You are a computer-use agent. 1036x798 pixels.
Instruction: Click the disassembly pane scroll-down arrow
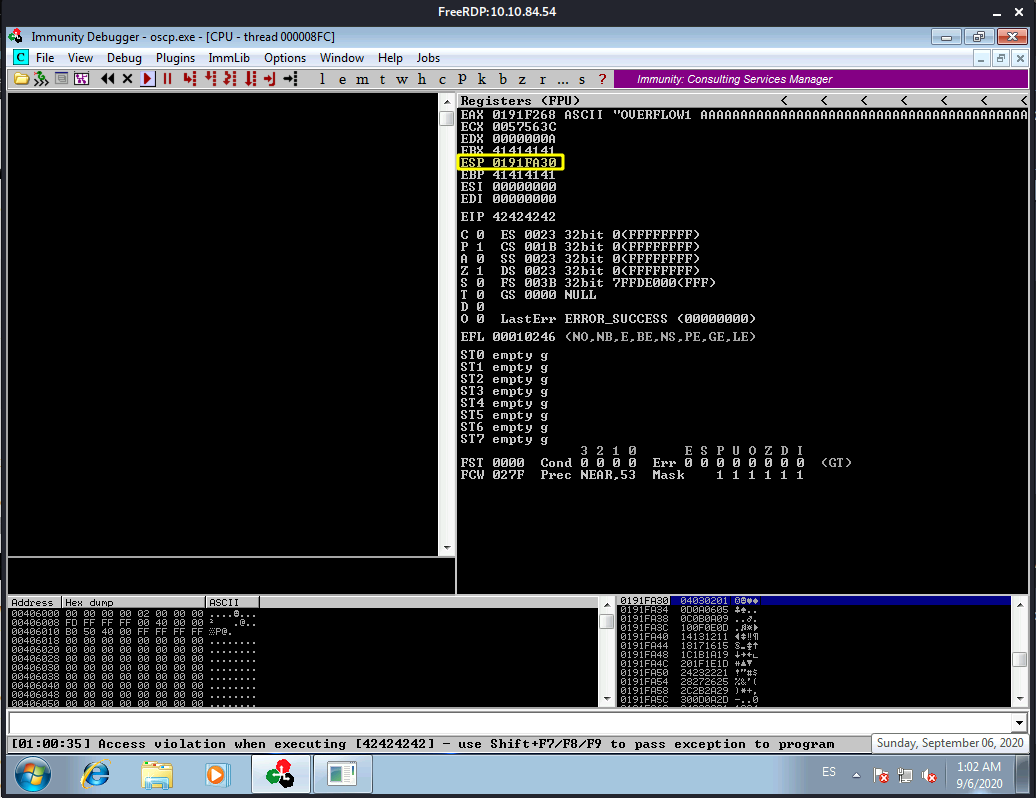click(447, 548)
